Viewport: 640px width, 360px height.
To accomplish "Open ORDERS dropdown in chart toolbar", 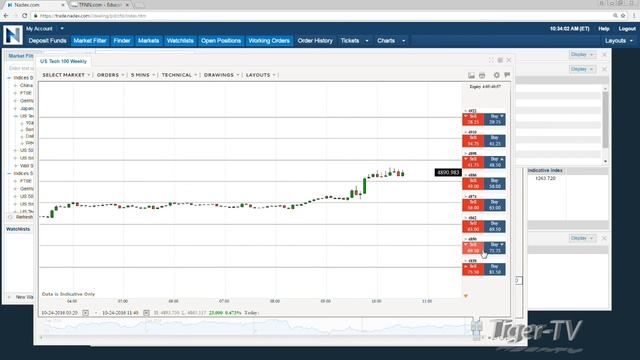I will [x=110, y=75].
